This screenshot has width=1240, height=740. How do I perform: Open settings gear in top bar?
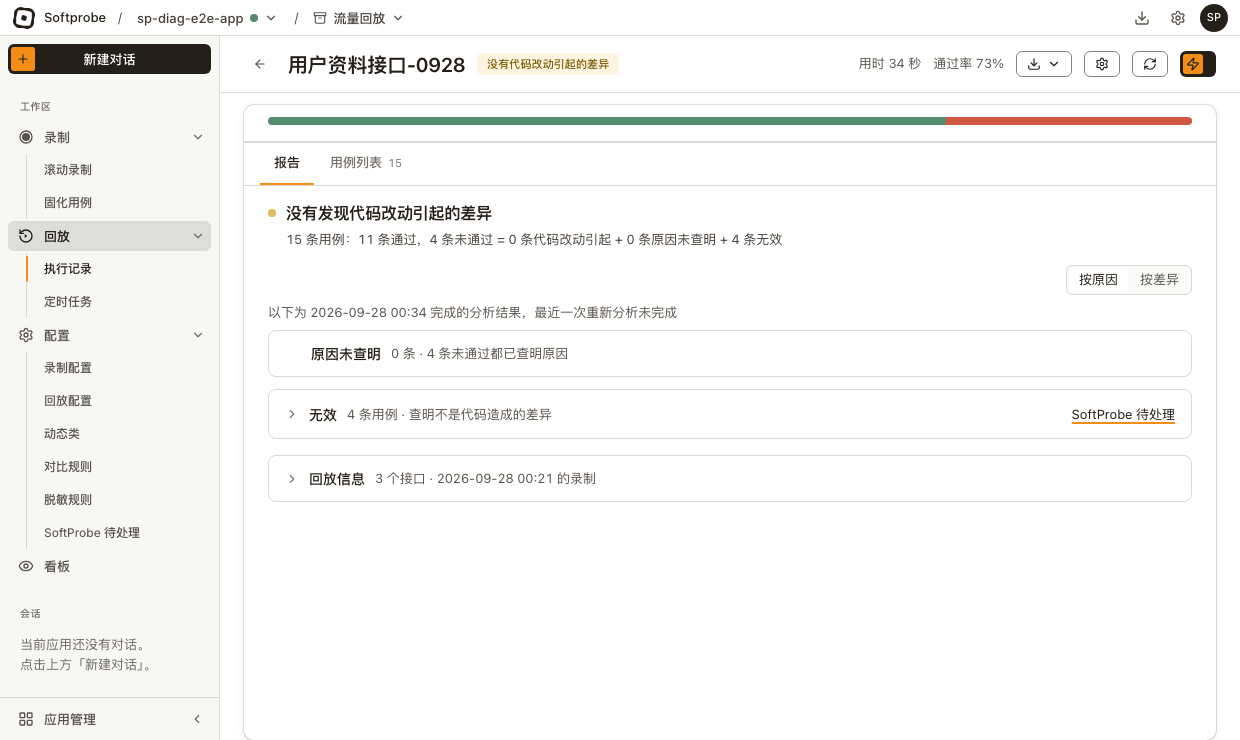point(1178,18)
